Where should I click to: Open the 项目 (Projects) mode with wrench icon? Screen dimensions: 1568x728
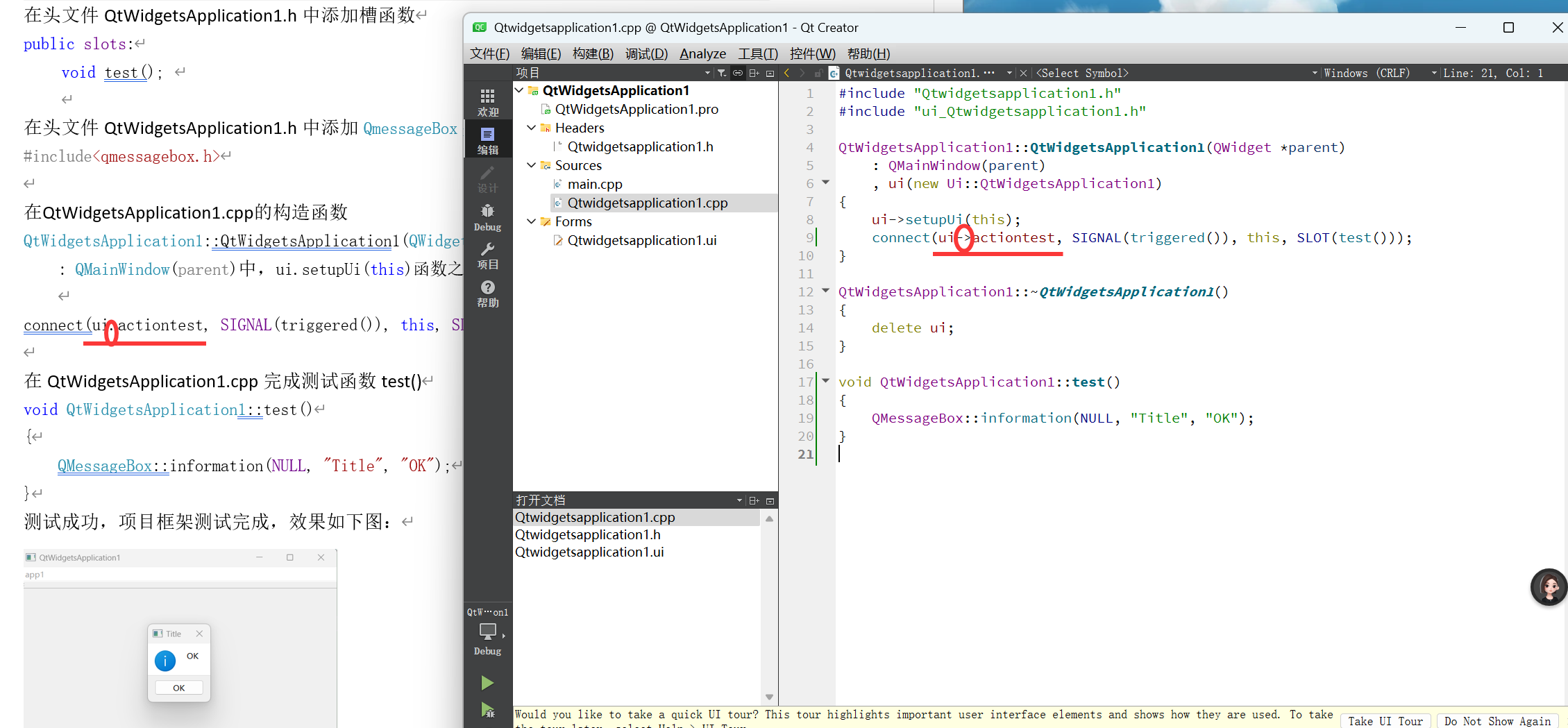pos(487,255)
